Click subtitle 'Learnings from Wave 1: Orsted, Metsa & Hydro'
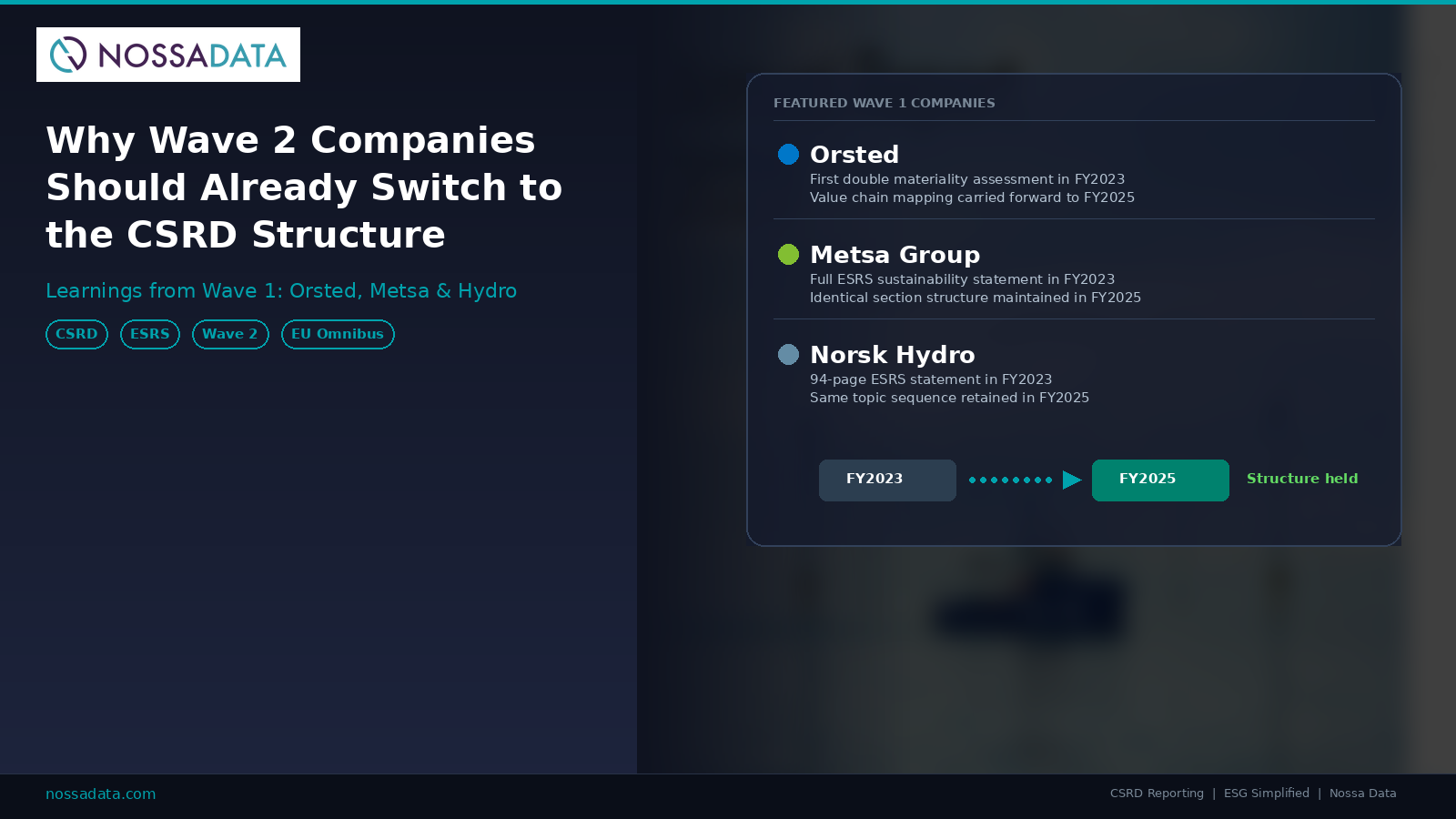This screenshot has width=1456, height=819. click(x=281, y=291)
